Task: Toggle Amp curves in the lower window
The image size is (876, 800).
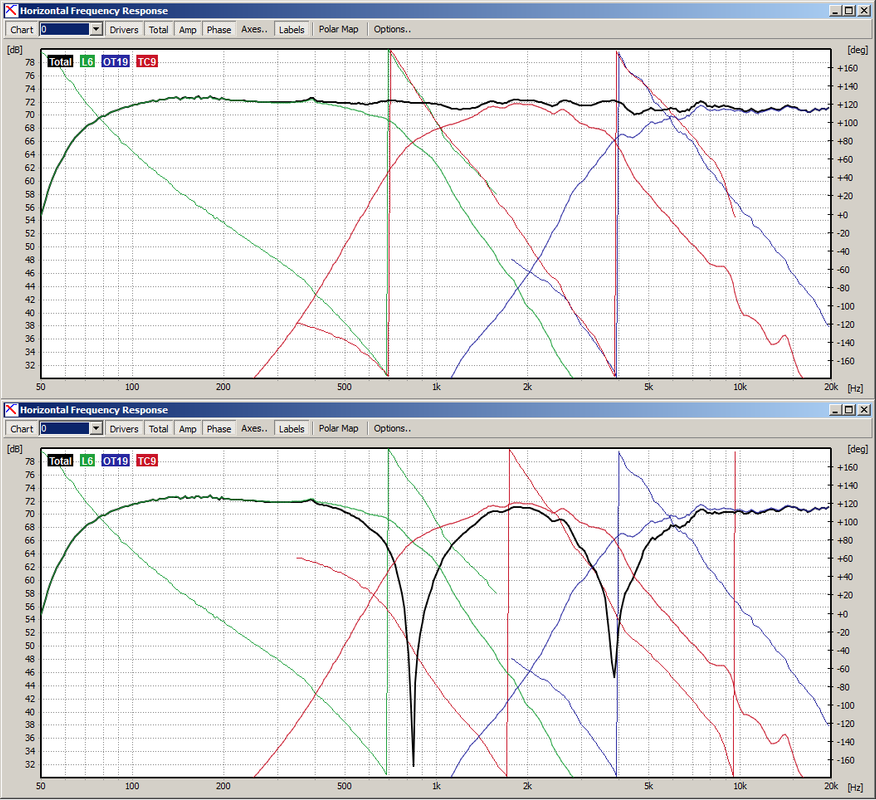Action: pyautogui.click(x=188, y=428)
